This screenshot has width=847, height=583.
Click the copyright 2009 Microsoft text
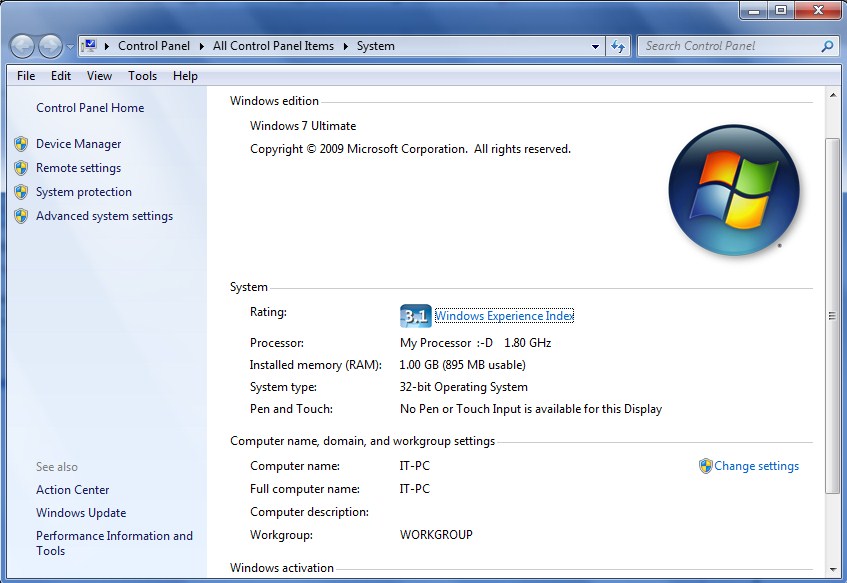click(x=410, y=149)
